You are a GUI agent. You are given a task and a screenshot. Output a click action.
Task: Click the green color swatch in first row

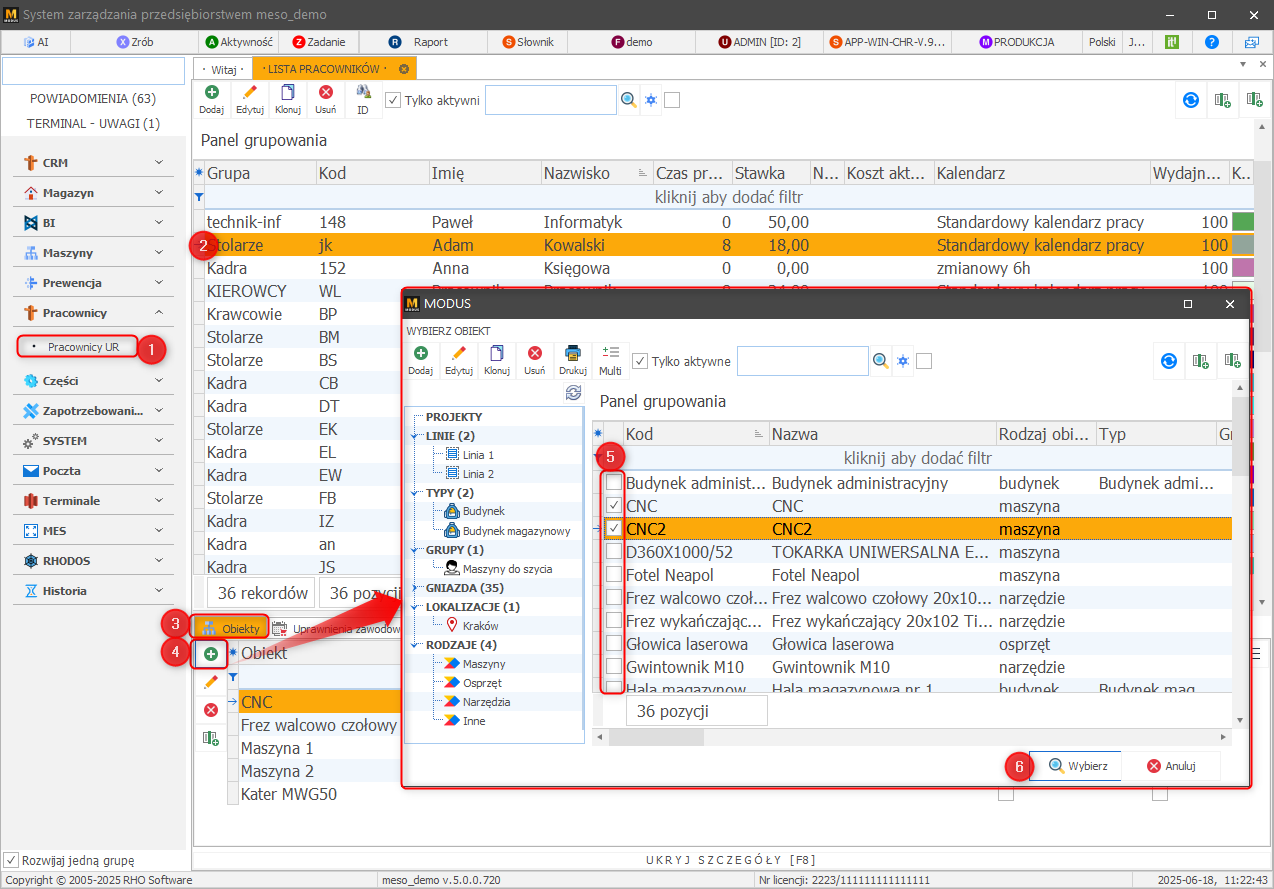point(1243,222)
